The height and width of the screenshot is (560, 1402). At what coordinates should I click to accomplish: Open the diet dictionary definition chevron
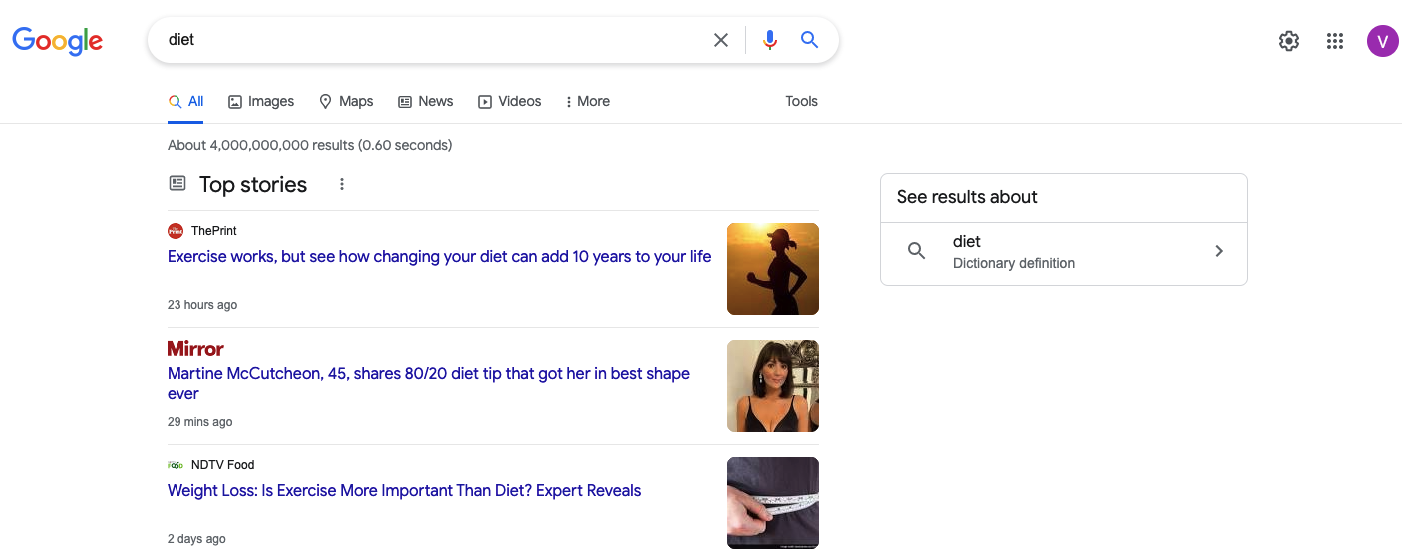[1219, 251]
